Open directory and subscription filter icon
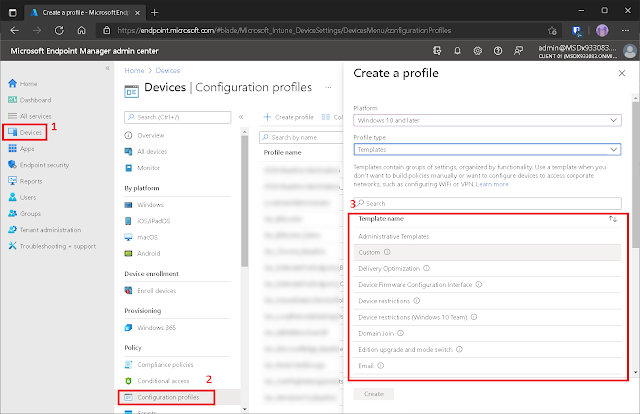640x414 pixels. [437, 51]
